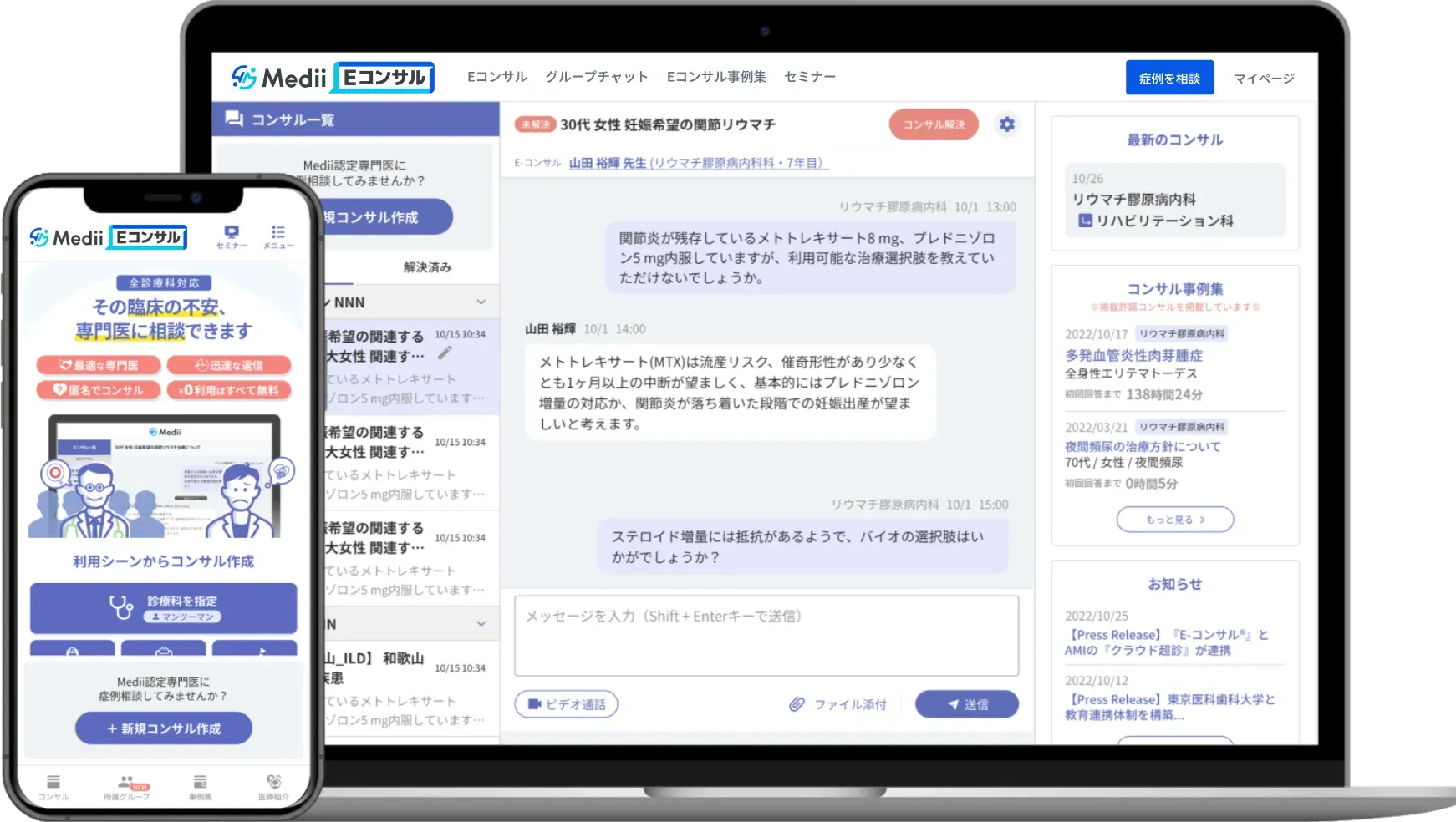
Task: Open the 事例集 tab on the phone
Action: 200,787
